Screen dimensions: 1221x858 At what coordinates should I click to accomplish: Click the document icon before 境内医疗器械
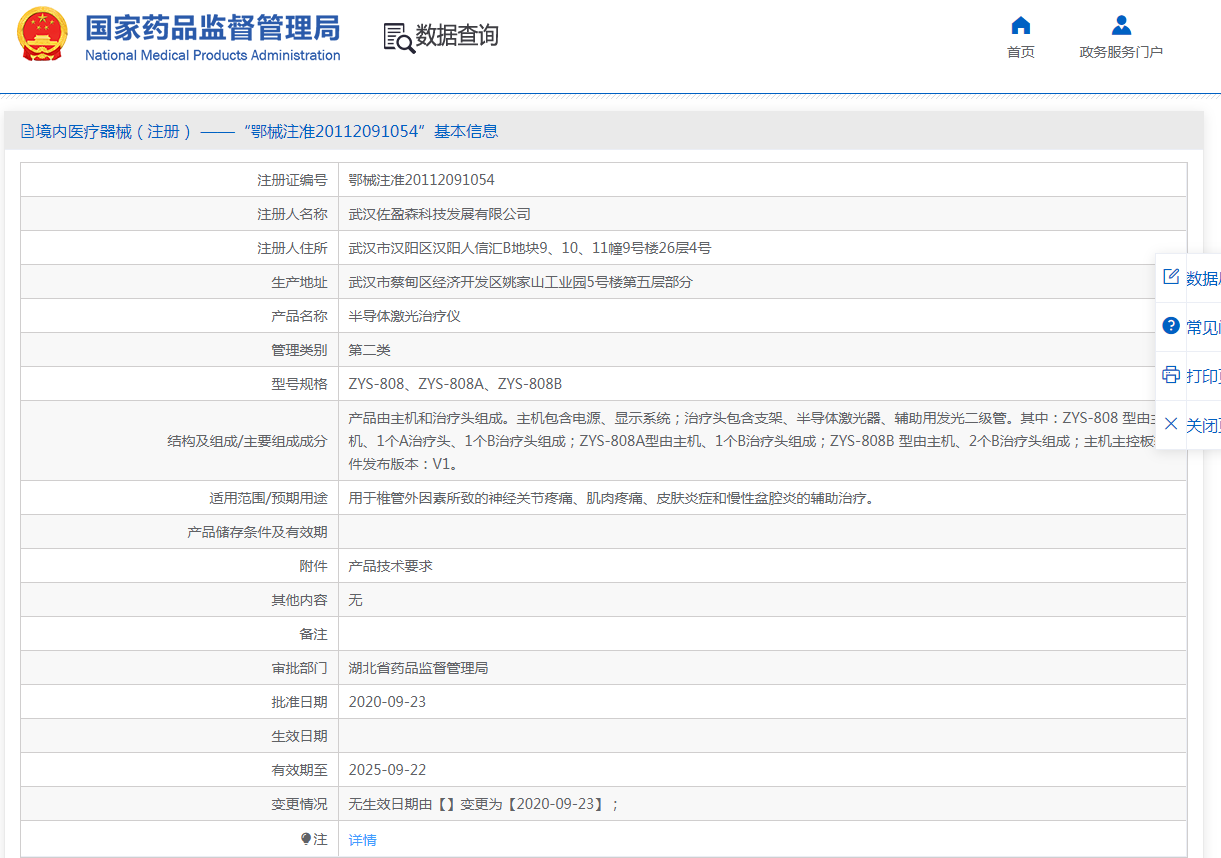pos(27,131)
